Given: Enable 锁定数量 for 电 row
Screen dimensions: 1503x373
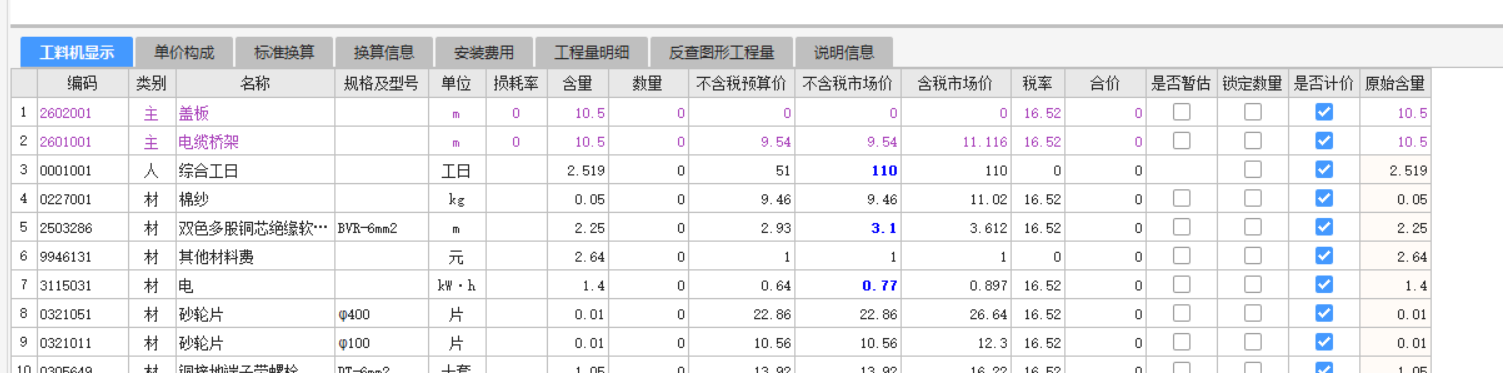Looking at the screenshot, I should [x=1253, y=285].
